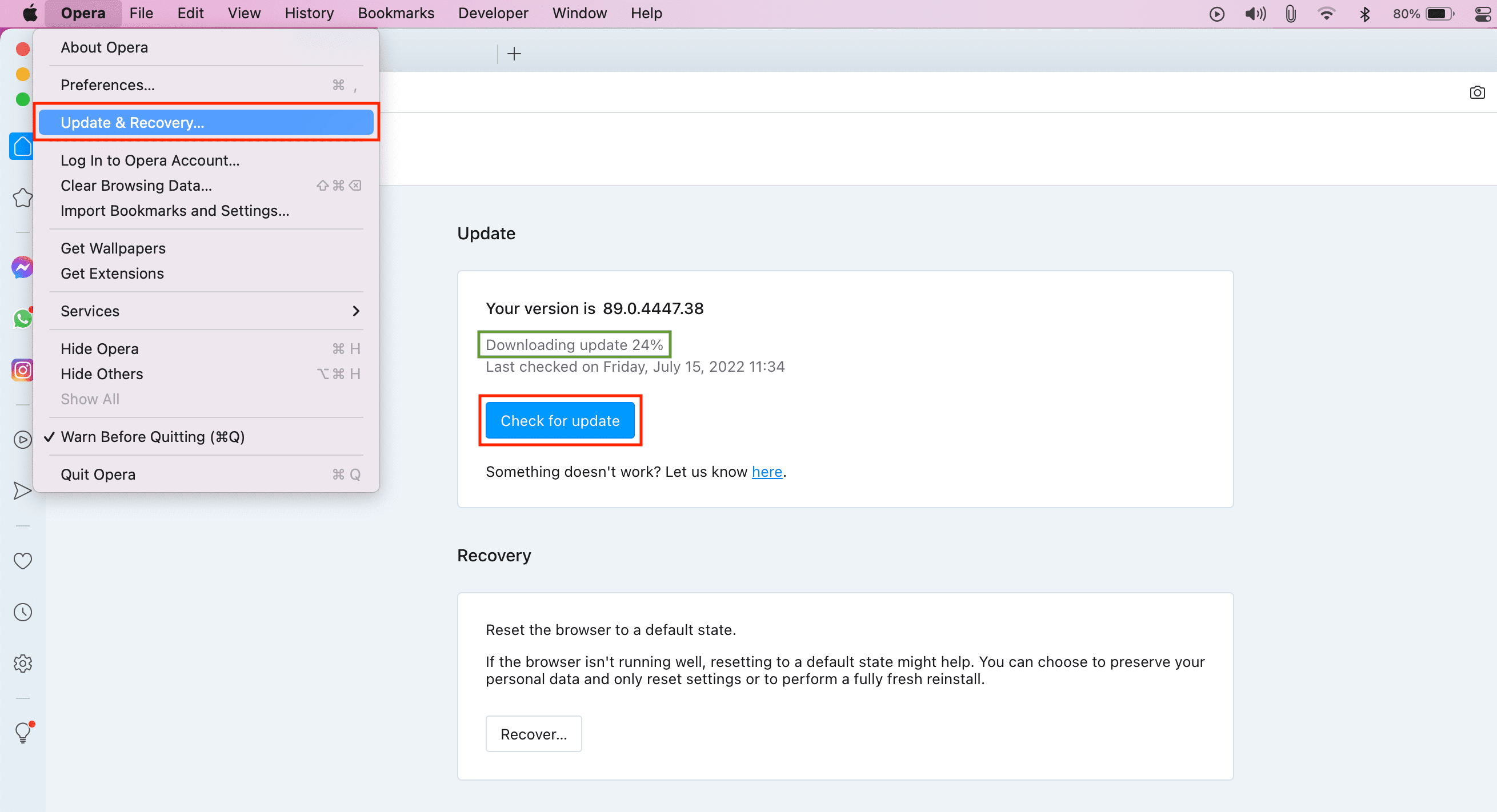Image resolution: width=1497 pixels, height=812 pixels.
Task: Open the Developer menu
Action: point(493,13)
